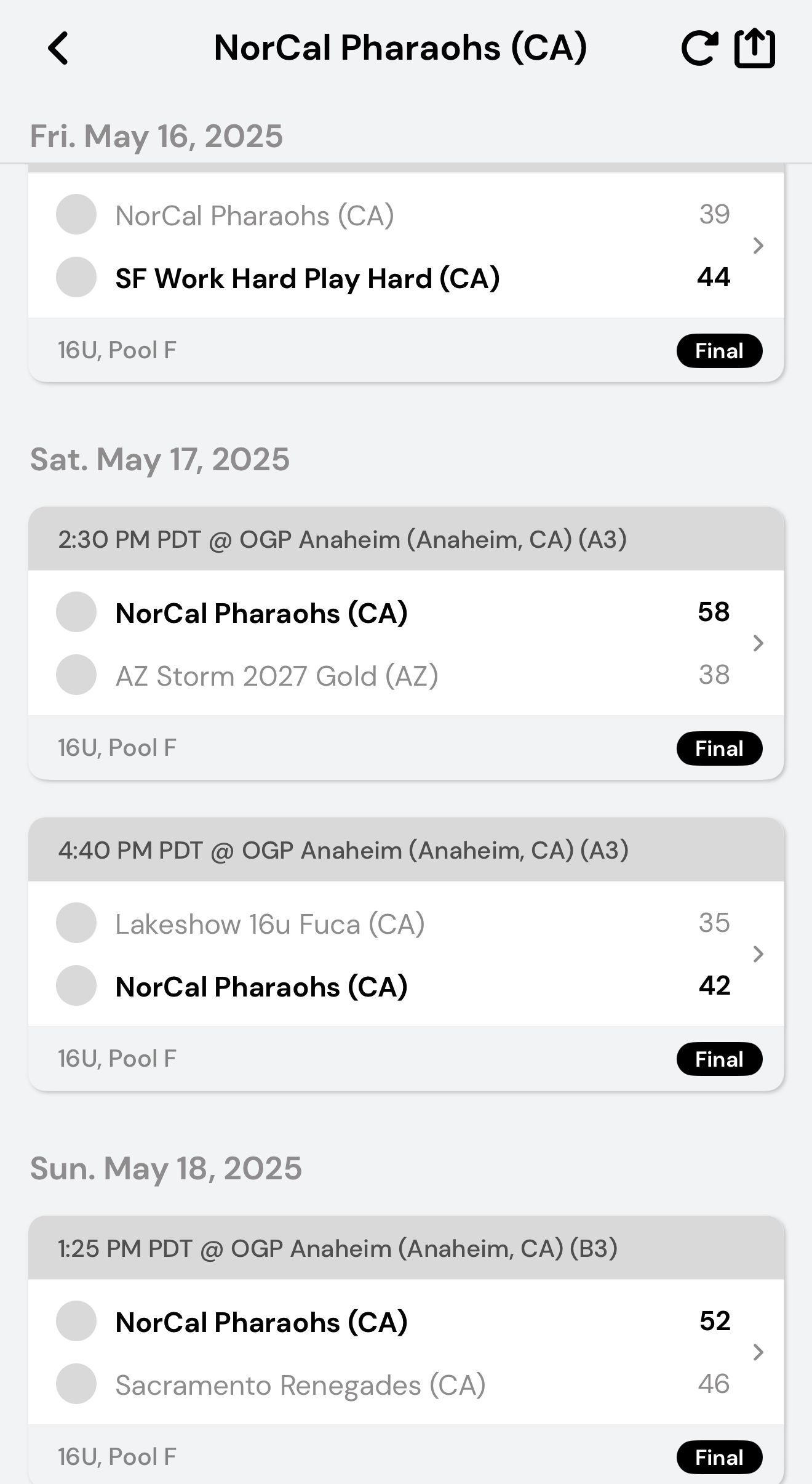This screenshot has height=1484, width=812.
Task: Tap Final badge on AZ Storm game
Action: coord(719,748)
